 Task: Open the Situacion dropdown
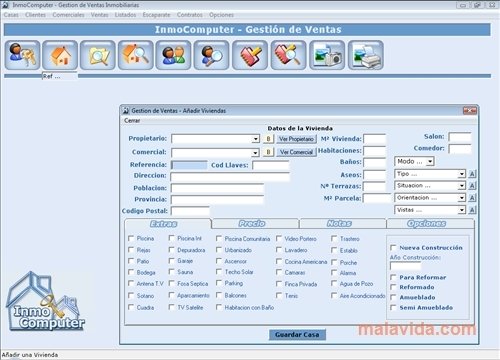[461, 186]
